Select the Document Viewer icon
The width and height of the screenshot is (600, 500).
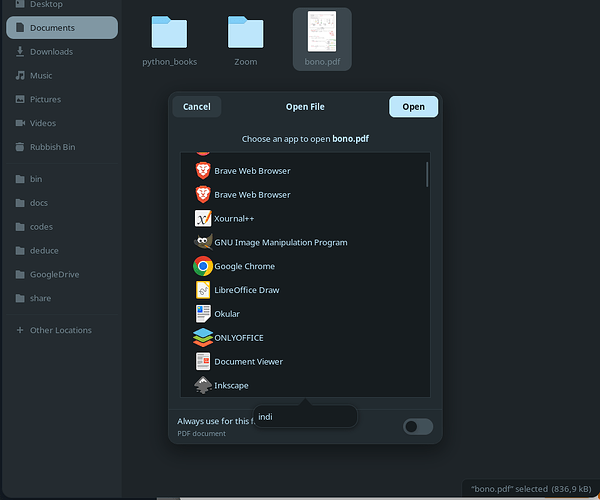click(x=203, y=362)
